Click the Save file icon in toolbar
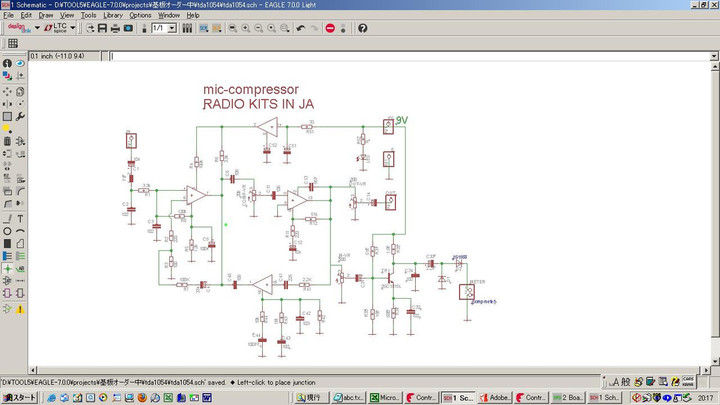720x405 pixels. coord(102,28)
